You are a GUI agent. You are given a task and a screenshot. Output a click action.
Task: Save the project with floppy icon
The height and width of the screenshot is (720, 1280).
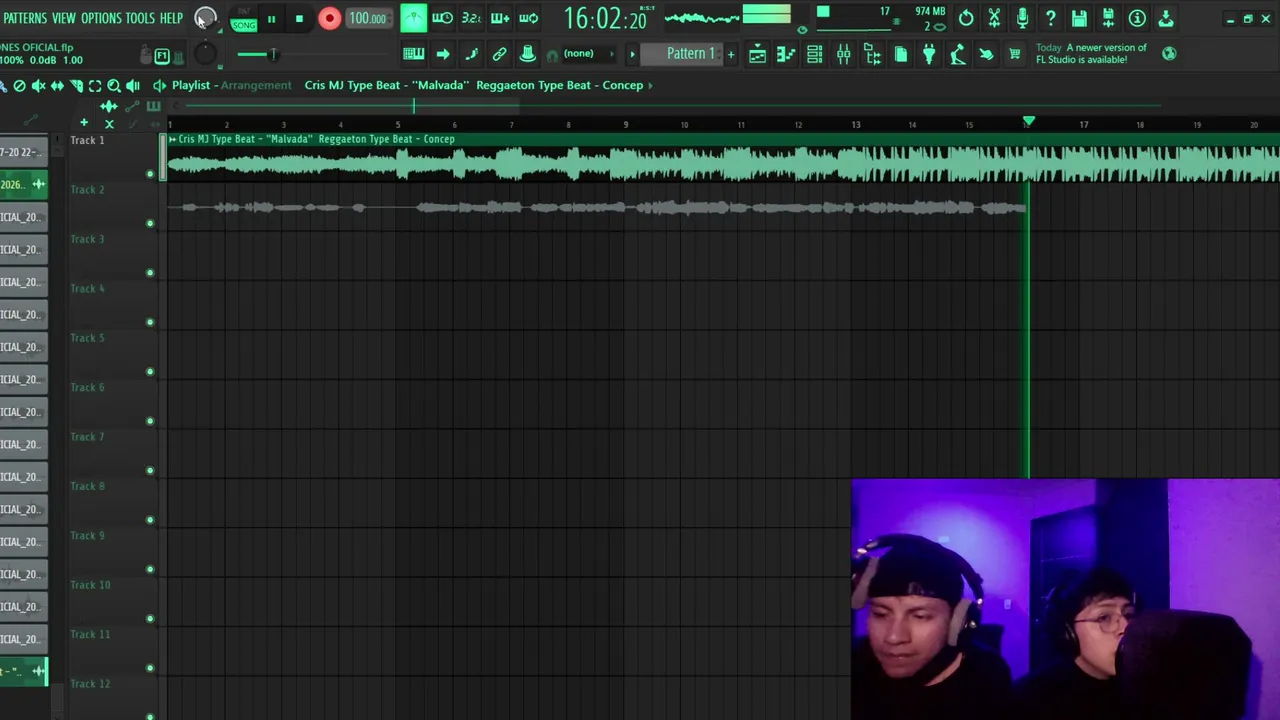tap(1079, 18)
